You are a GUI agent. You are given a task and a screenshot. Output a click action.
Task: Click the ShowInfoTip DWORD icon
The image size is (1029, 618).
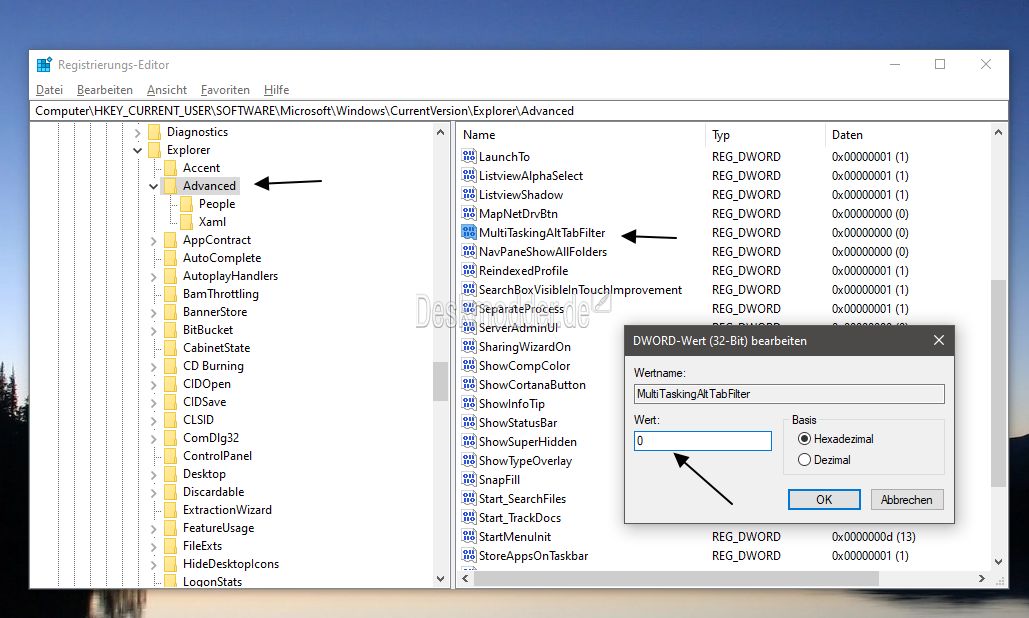469,403
